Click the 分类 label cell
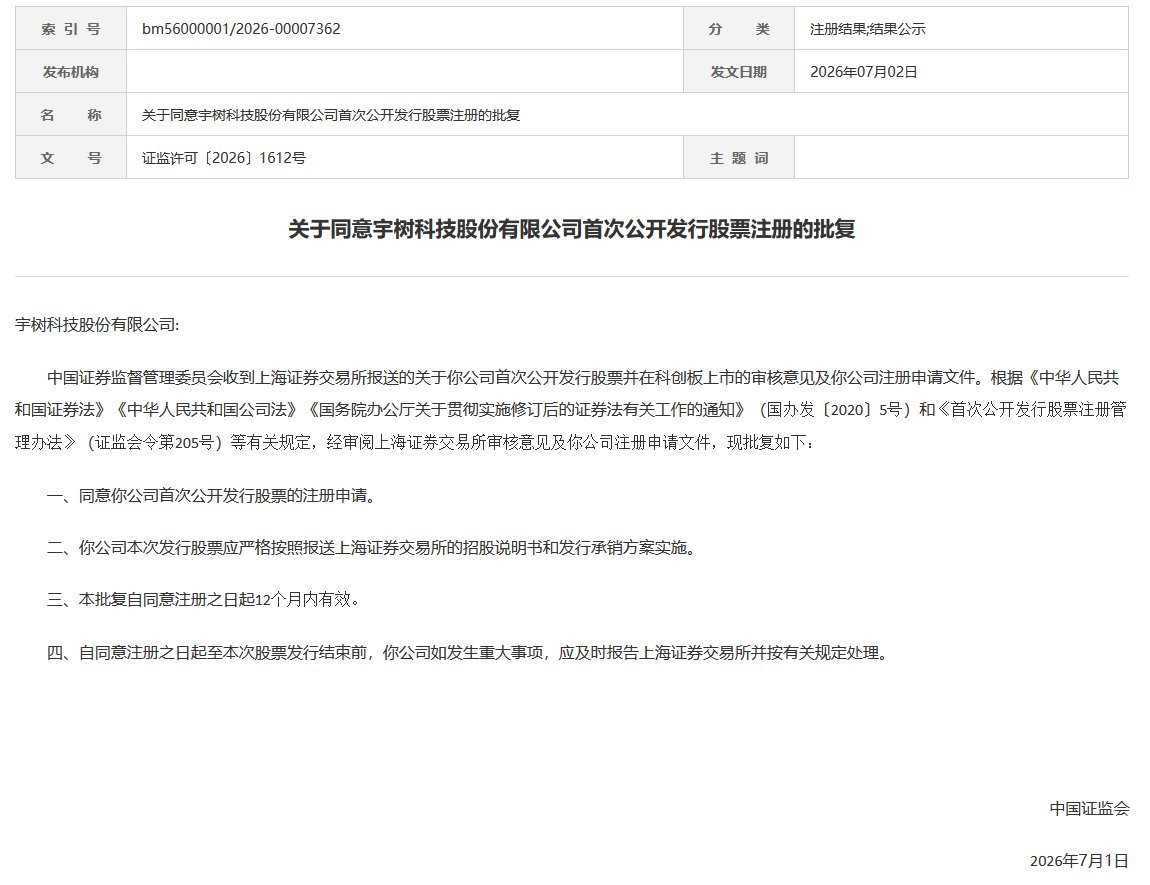Screen dimensions: 1150x885 739,29
